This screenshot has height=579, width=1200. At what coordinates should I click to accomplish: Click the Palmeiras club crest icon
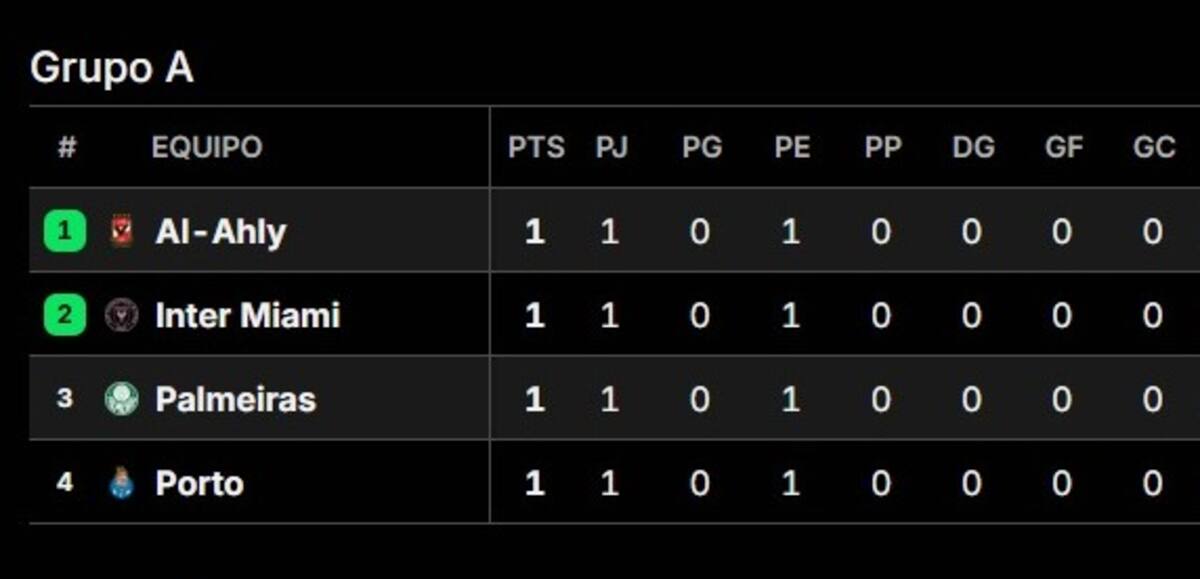122,399
